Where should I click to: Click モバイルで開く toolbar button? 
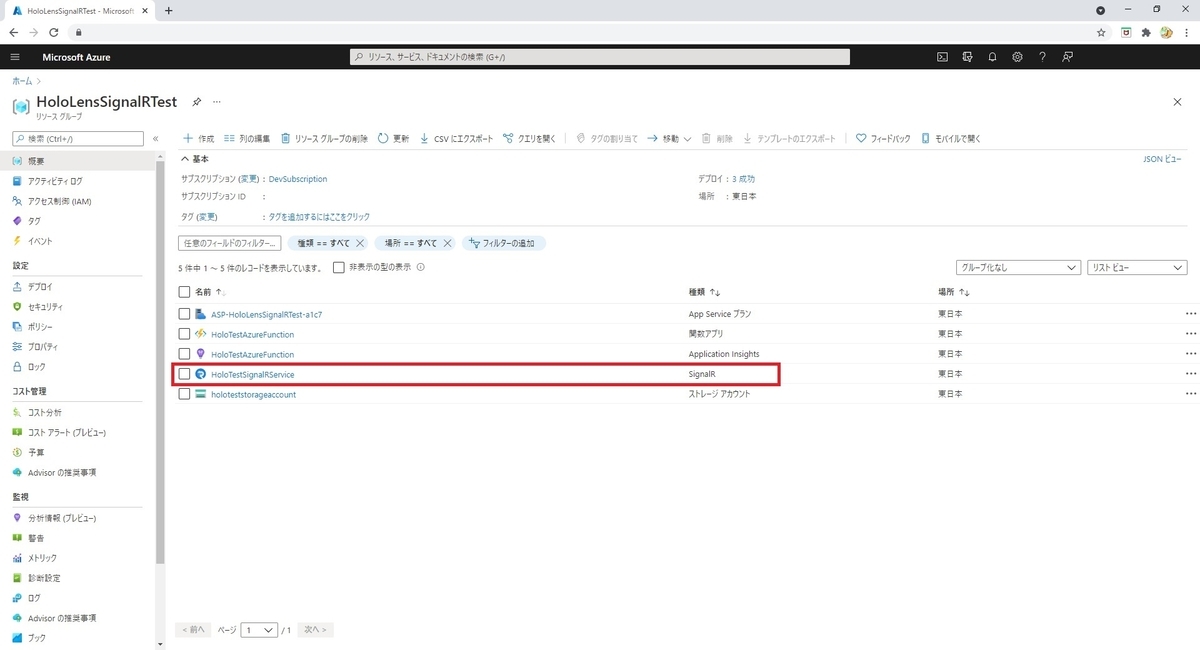click(951, 138)
